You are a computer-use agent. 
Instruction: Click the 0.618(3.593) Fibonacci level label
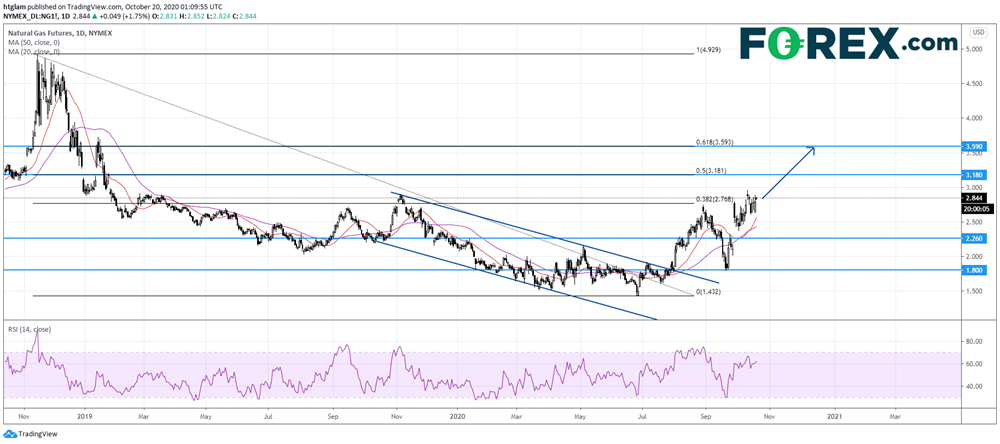(x=719, y=141)
